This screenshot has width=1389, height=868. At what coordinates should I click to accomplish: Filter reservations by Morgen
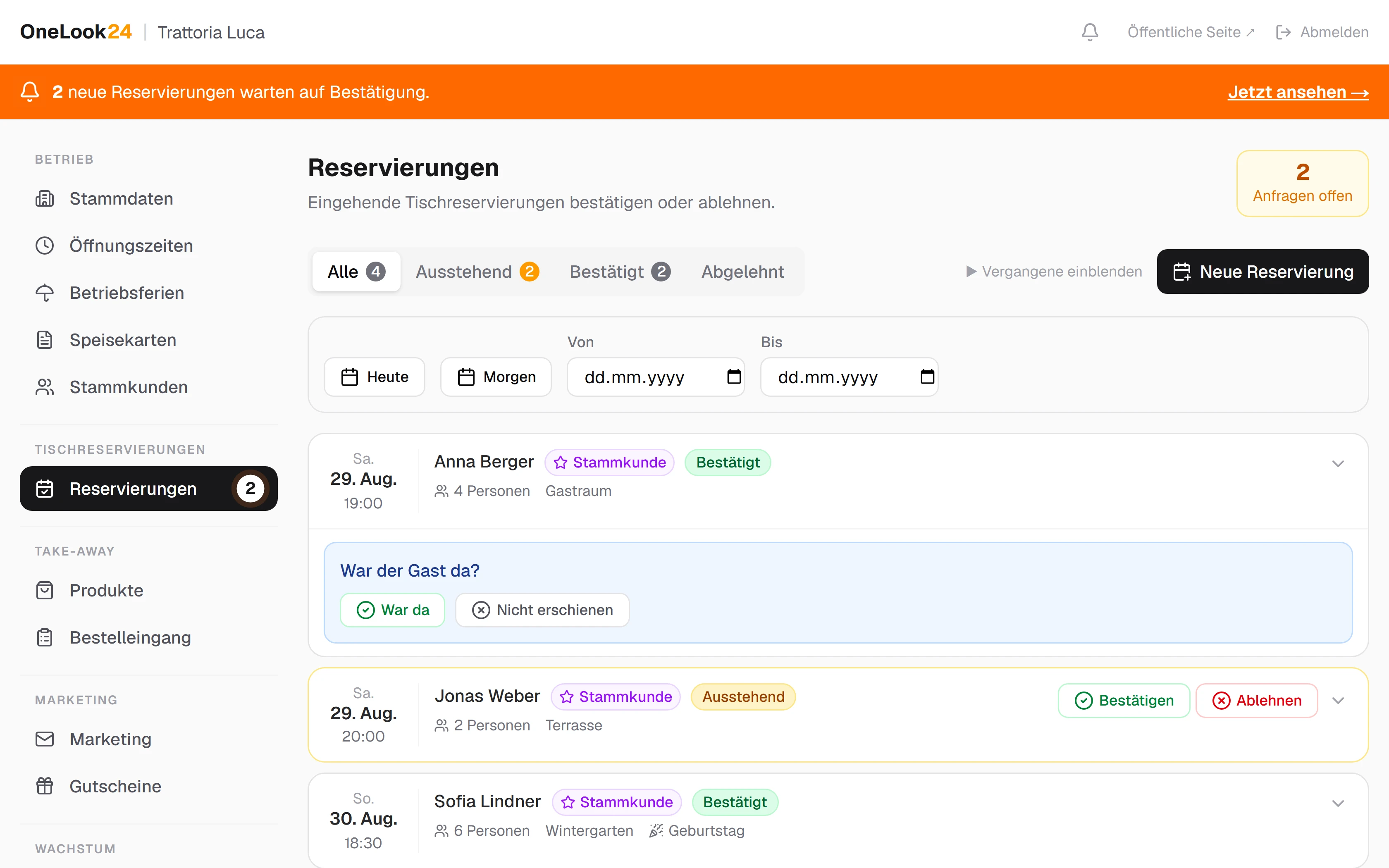[496, 377]
